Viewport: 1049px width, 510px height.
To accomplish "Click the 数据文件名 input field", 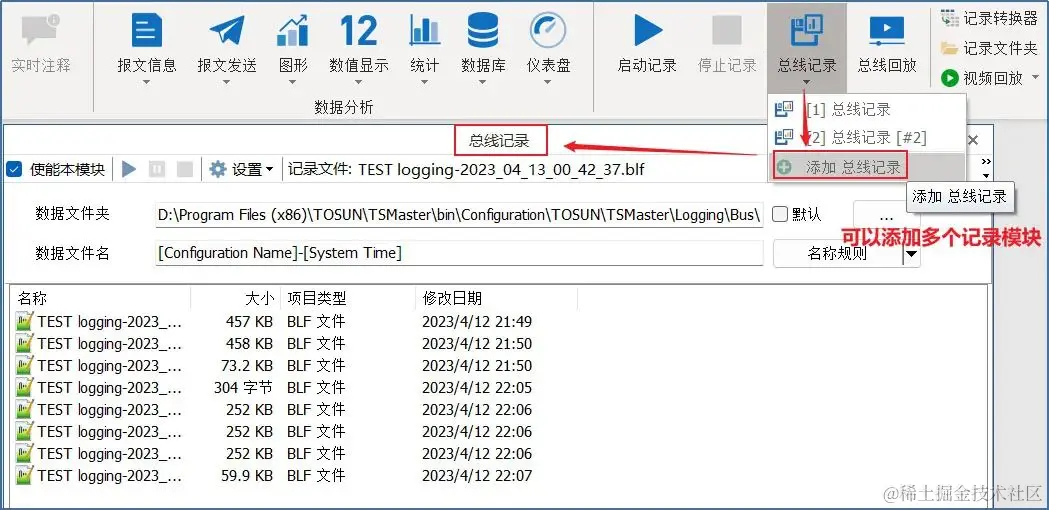I will coord(459,254).
